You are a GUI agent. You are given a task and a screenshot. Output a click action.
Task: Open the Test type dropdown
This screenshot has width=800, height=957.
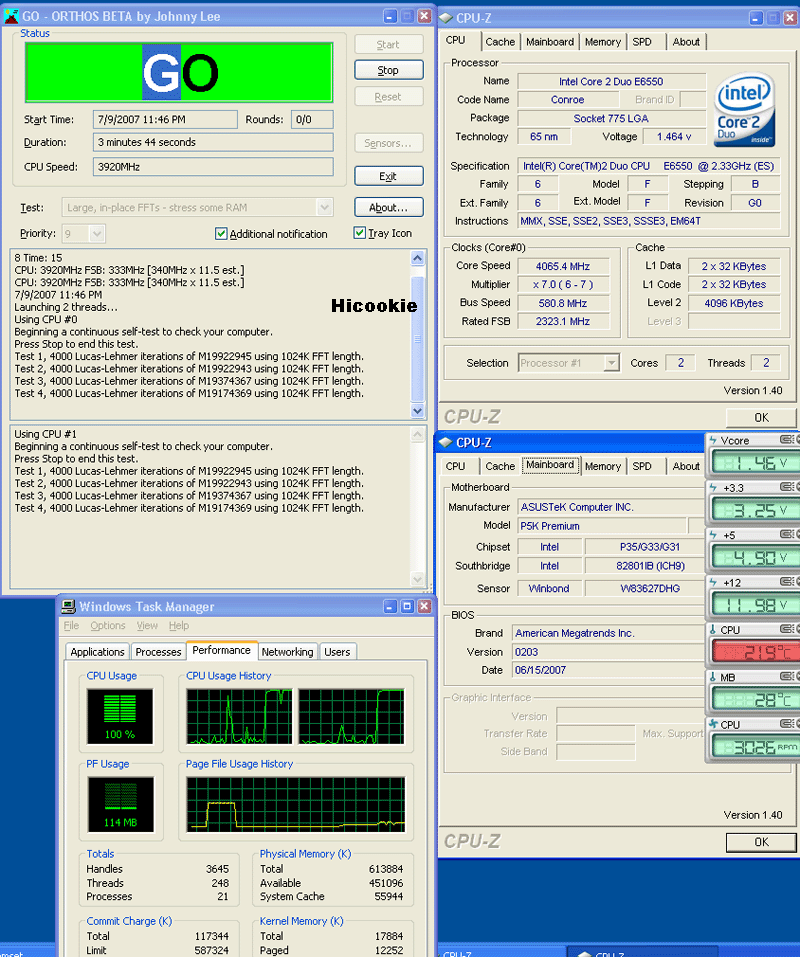pos(324,207)
